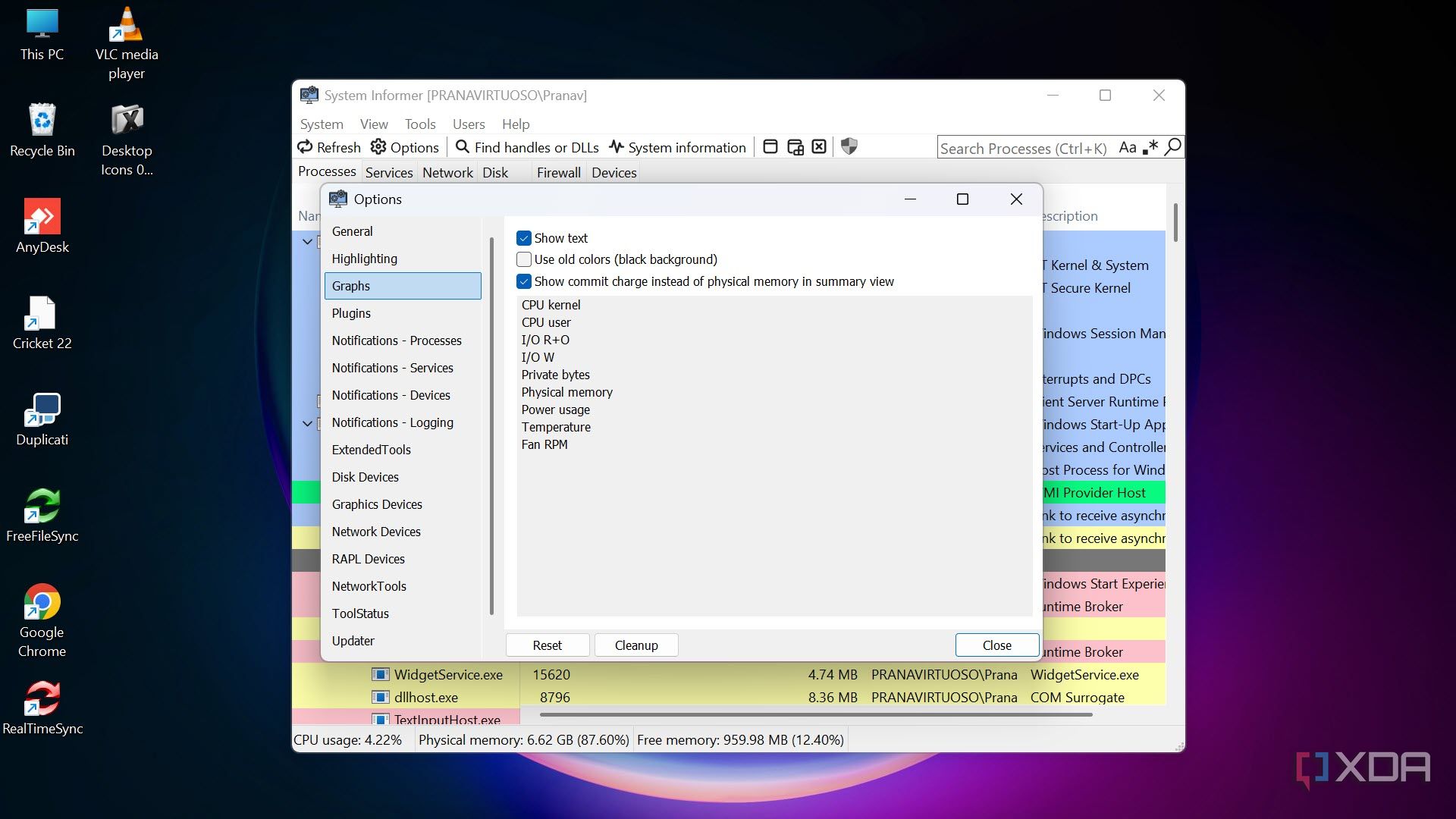Collapse the second process tree chevron
The height and width of the screenshot is (819, 1456).
click(x=307, y=423)
